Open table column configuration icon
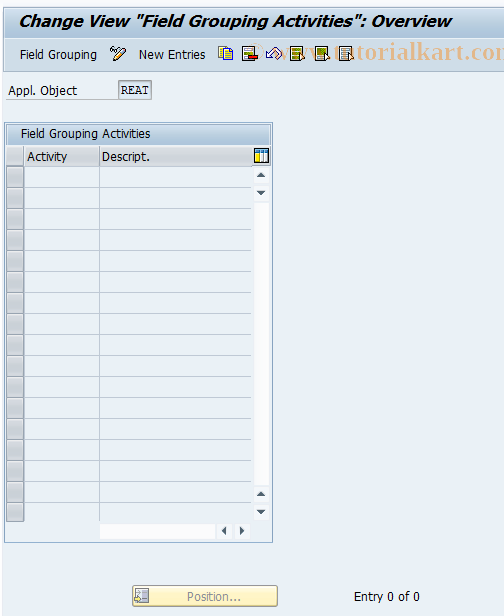The image size is (504, 616). (x=261, y=156)
